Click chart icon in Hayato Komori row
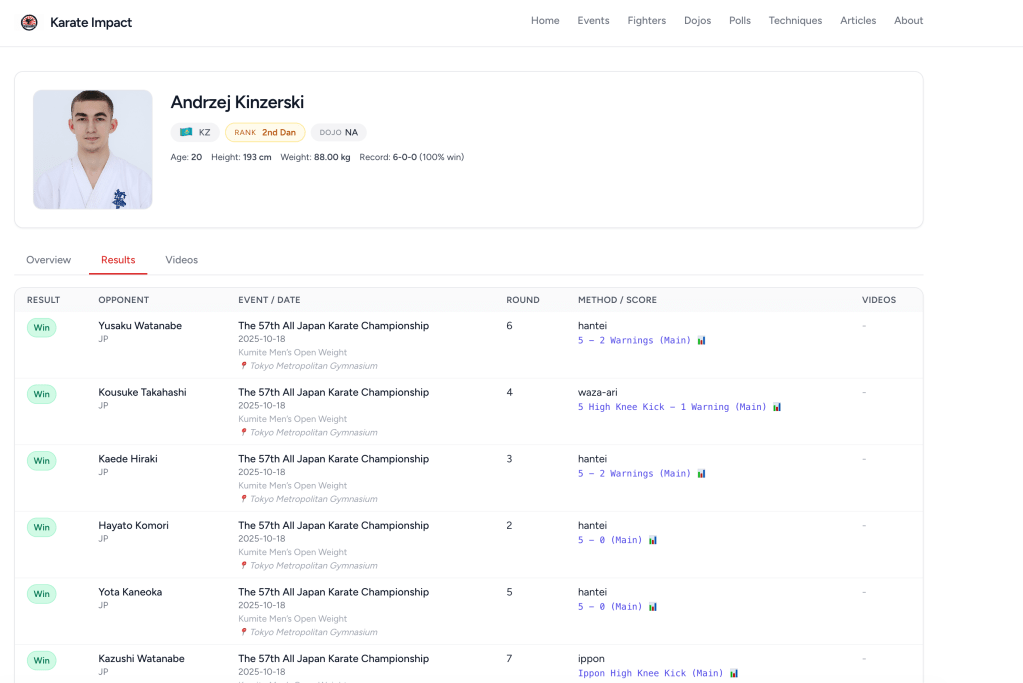 point(653,540)
